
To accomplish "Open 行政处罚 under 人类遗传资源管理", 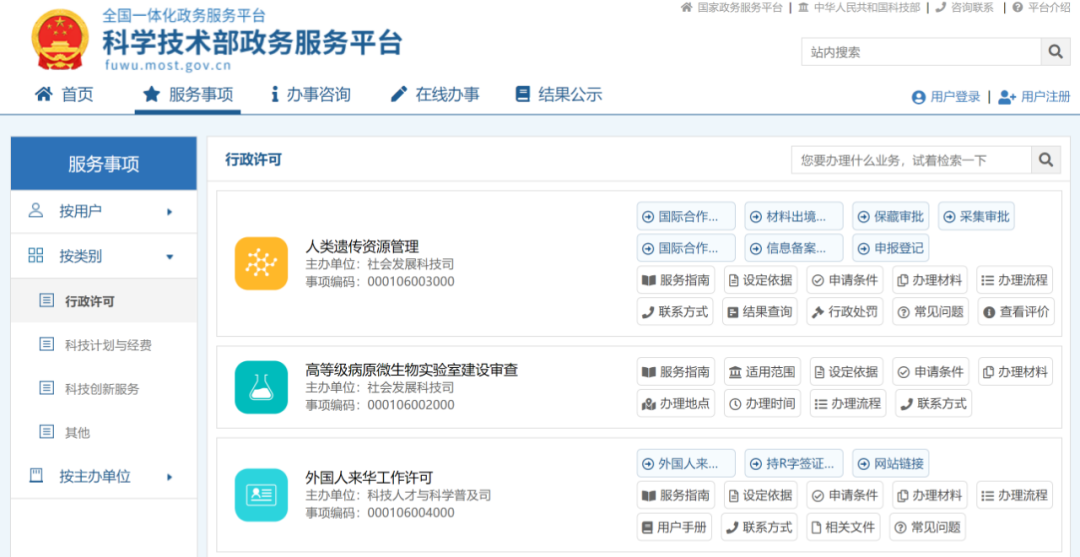I will point(845,312).
